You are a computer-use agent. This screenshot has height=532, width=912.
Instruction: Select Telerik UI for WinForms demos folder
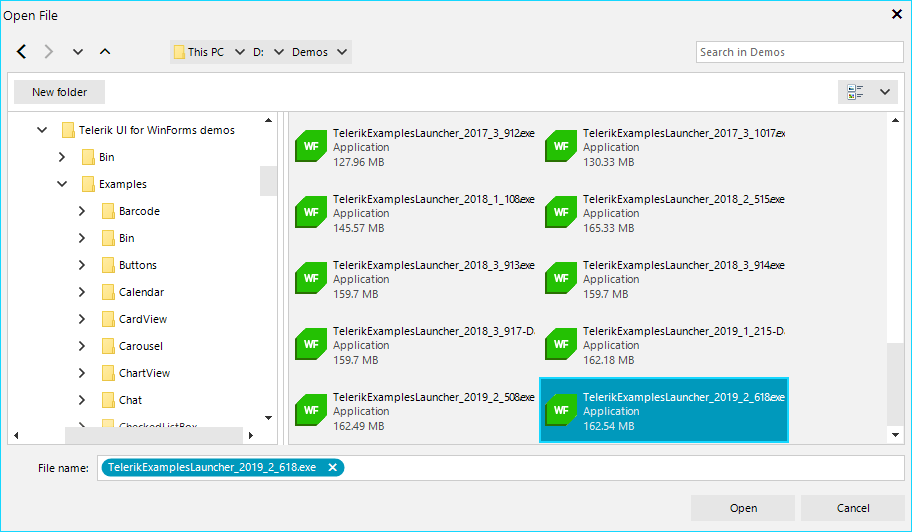[156, 130]
